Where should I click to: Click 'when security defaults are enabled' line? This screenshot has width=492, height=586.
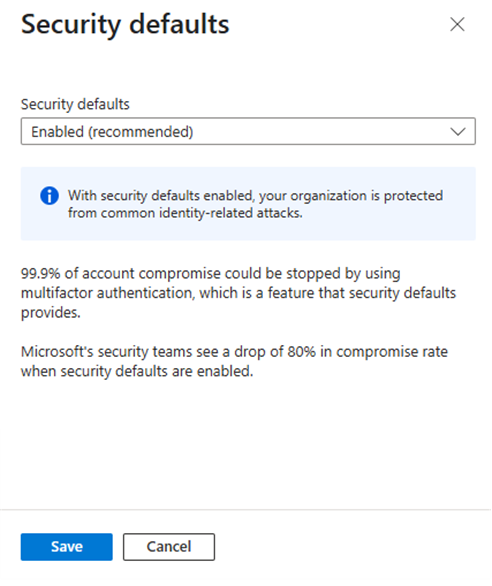[x=137, y=371]
